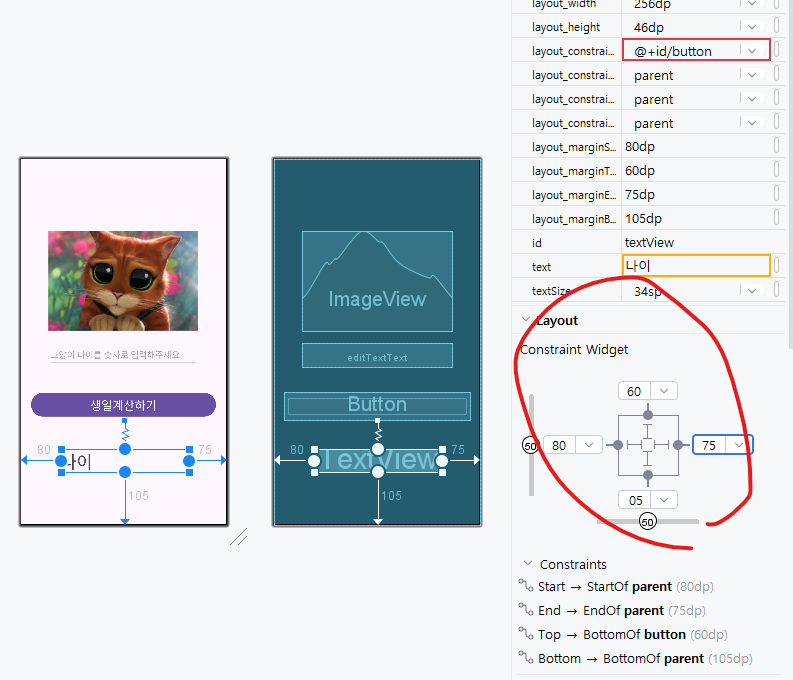The height and width of the screenshot is (680, 793).
Task: Select top anchor circle of 나이 TextView in design view
Action: [125, 449]
